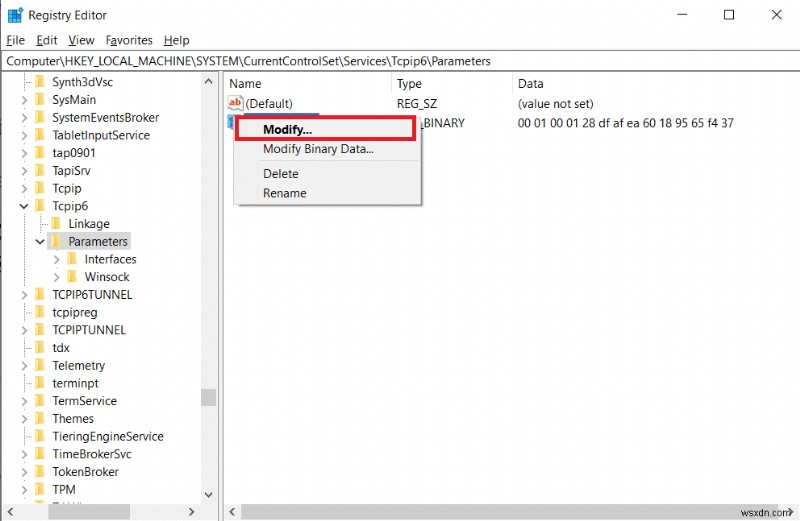Select the Telemetry key label
This screenshot has width=800, height=521.
coord(79,365)
